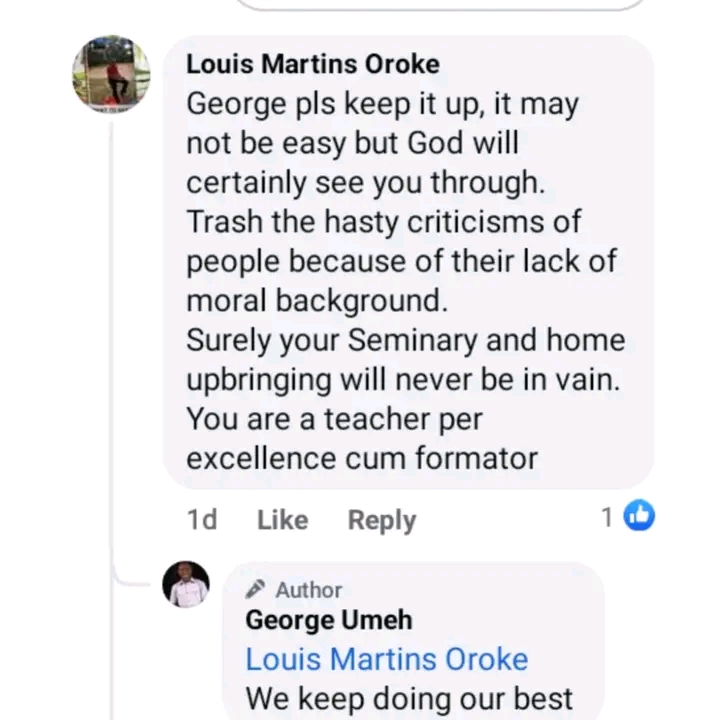Reply to Louis Martins Oroke's comment
The height and width of the screenshot is (720, 720).
381,520
